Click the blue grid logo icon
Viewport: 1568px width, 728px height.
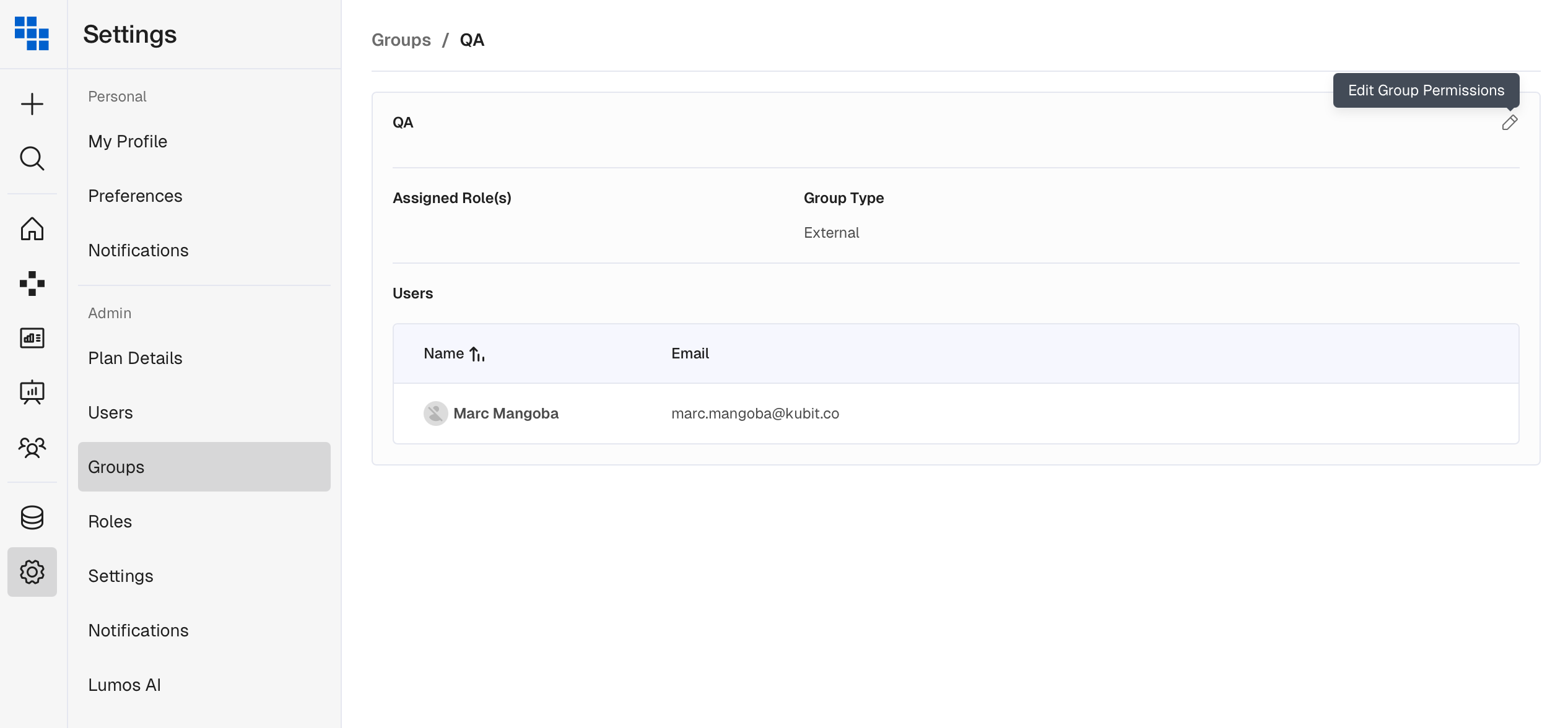pyautogui.click(x=32, y=33)
